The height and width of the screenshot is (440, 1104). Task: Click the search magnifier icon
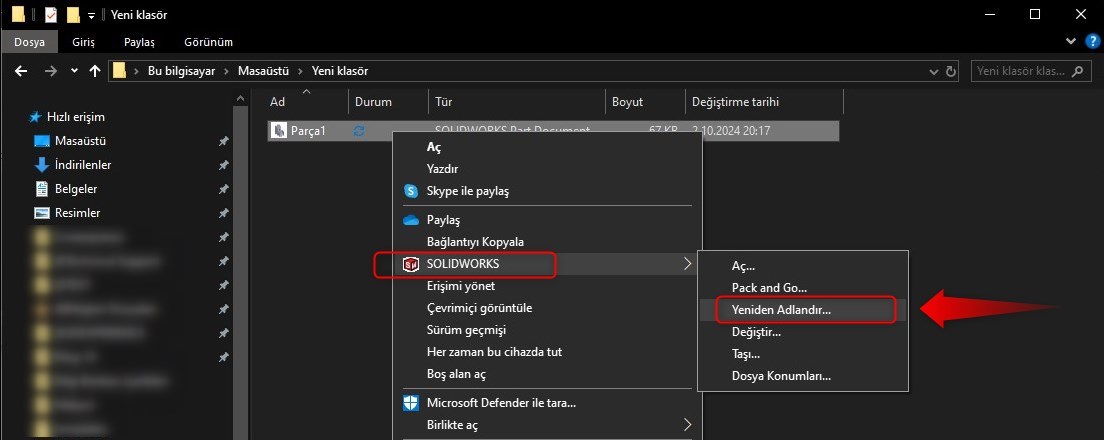tap(1077, 71)
